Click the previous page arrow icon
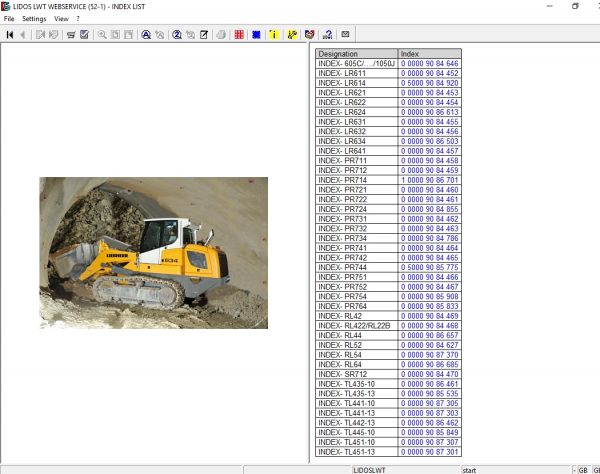 [x=23, y=34]
